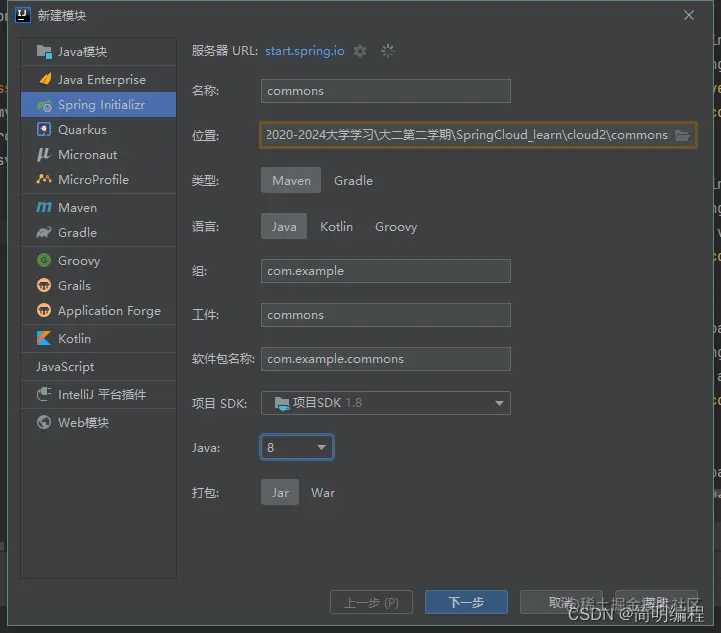Select Maven build type
721x633 pixels.
291,180
